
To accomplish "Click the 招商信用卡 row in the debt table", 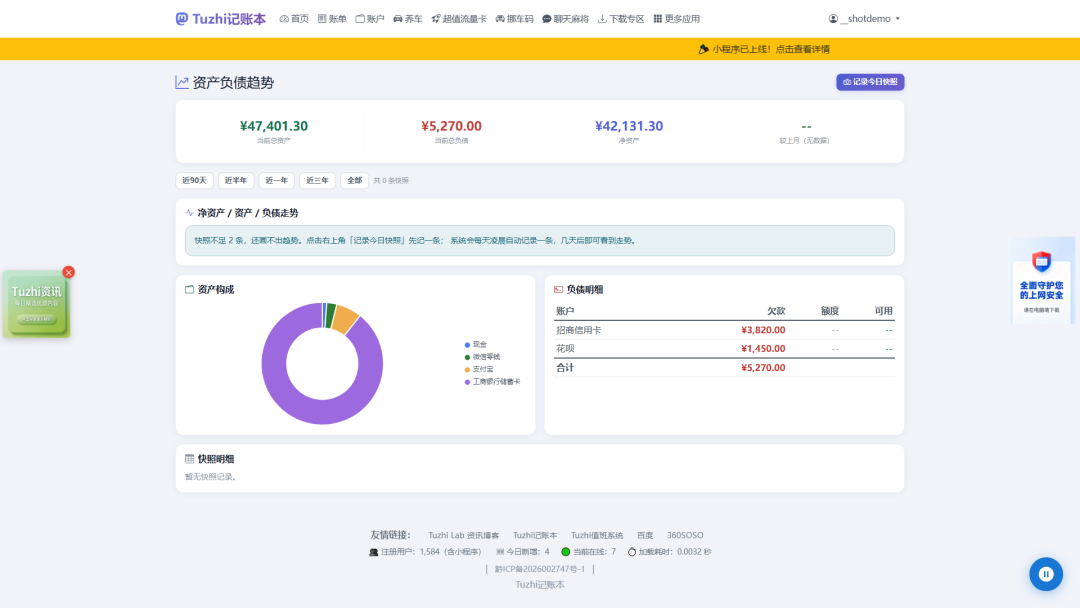I will point(724,330).
